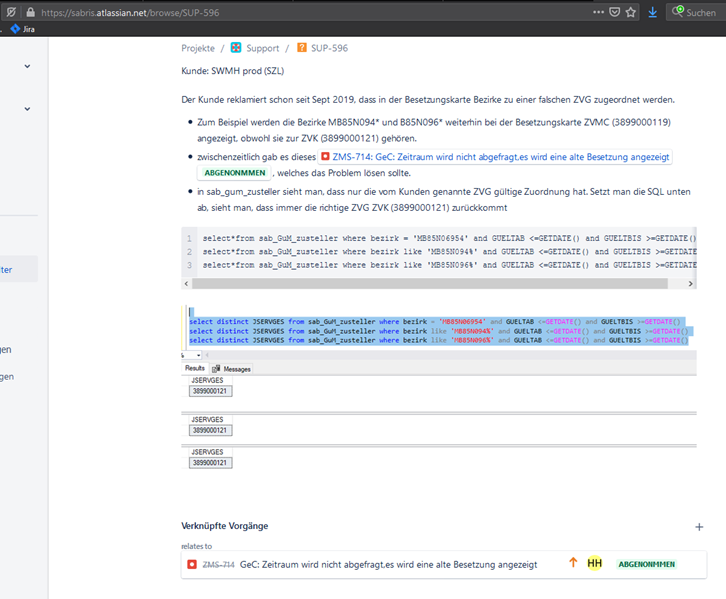Open the Projekte breadcrumb
The height and width of the screenshot is (599, 726).
point(198,48)
